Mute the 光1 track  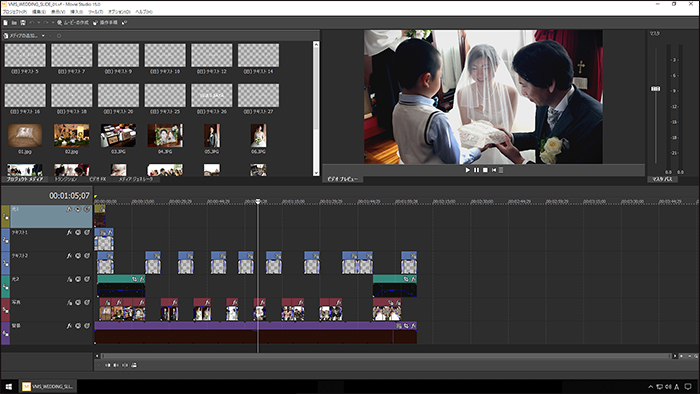click(78, 209)
